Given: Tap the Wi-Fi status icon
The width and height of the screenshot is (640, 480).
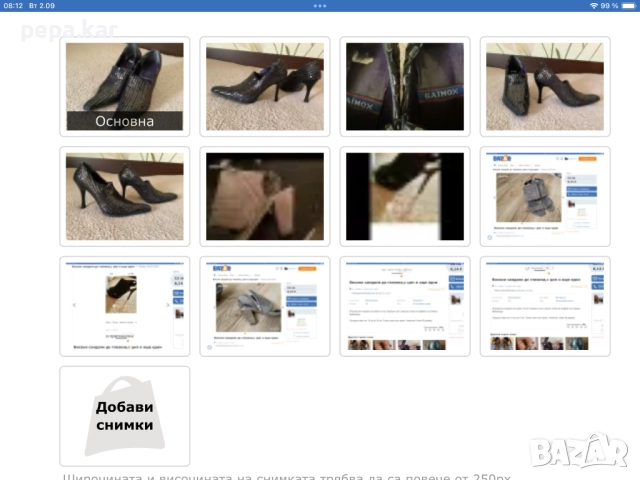Looking at the screenshot, I should (594, 6).
